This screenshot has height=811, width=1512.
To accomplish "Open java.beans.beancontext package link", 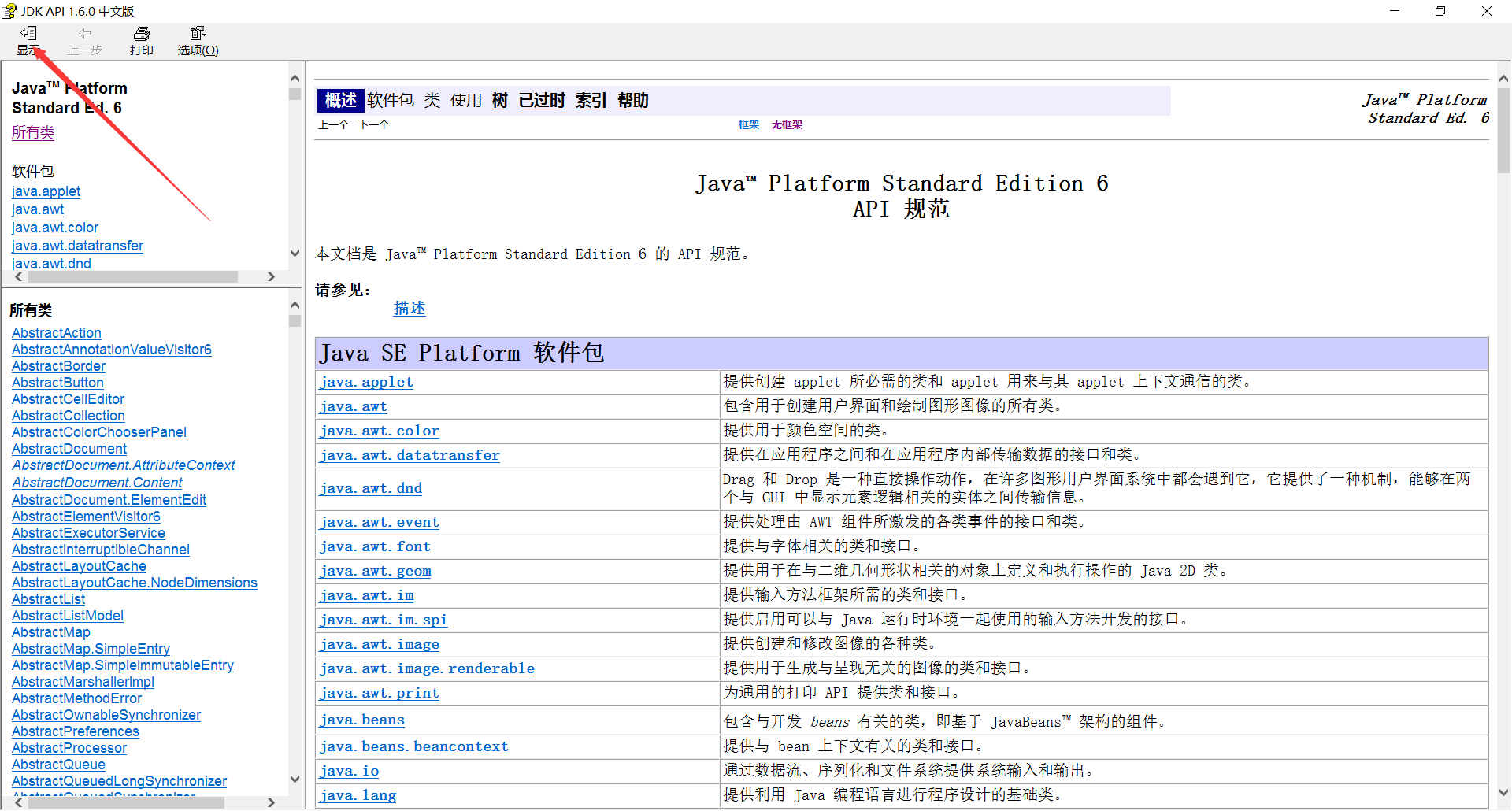I will (x=414, y=746).
